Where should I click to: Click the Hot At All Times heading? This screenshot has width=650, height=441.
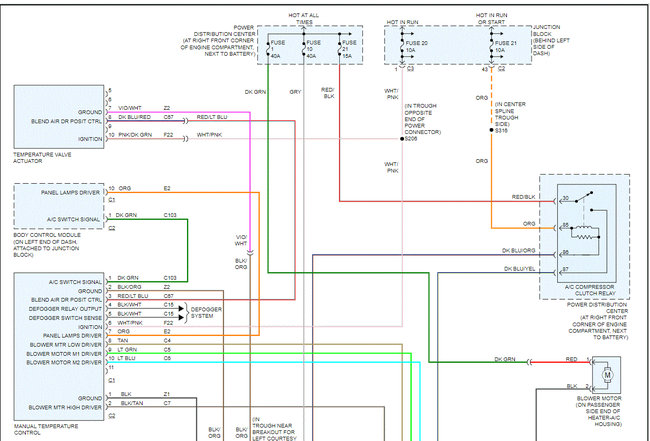304,19
